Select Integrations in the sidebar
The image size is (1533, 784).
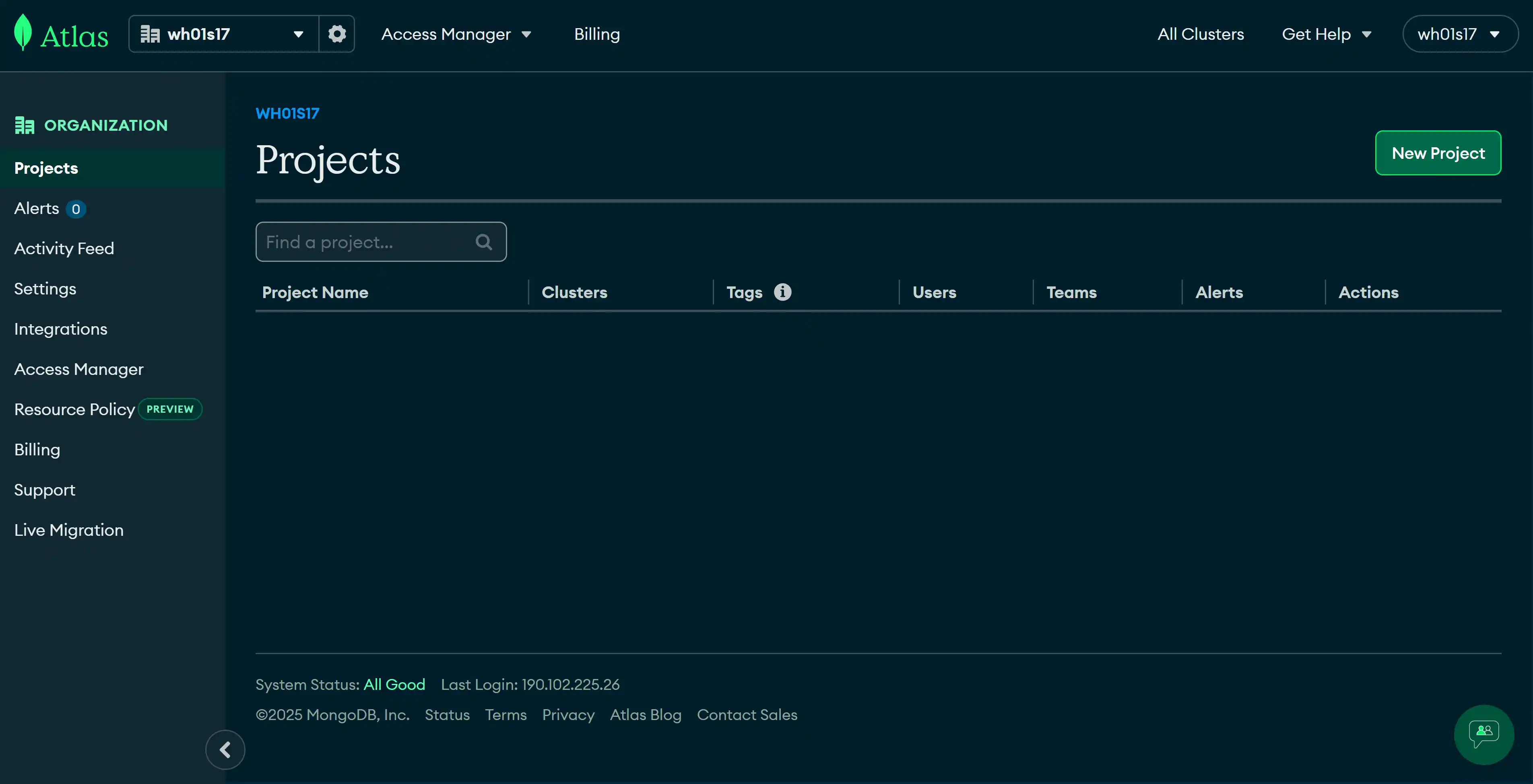point(61,329)
